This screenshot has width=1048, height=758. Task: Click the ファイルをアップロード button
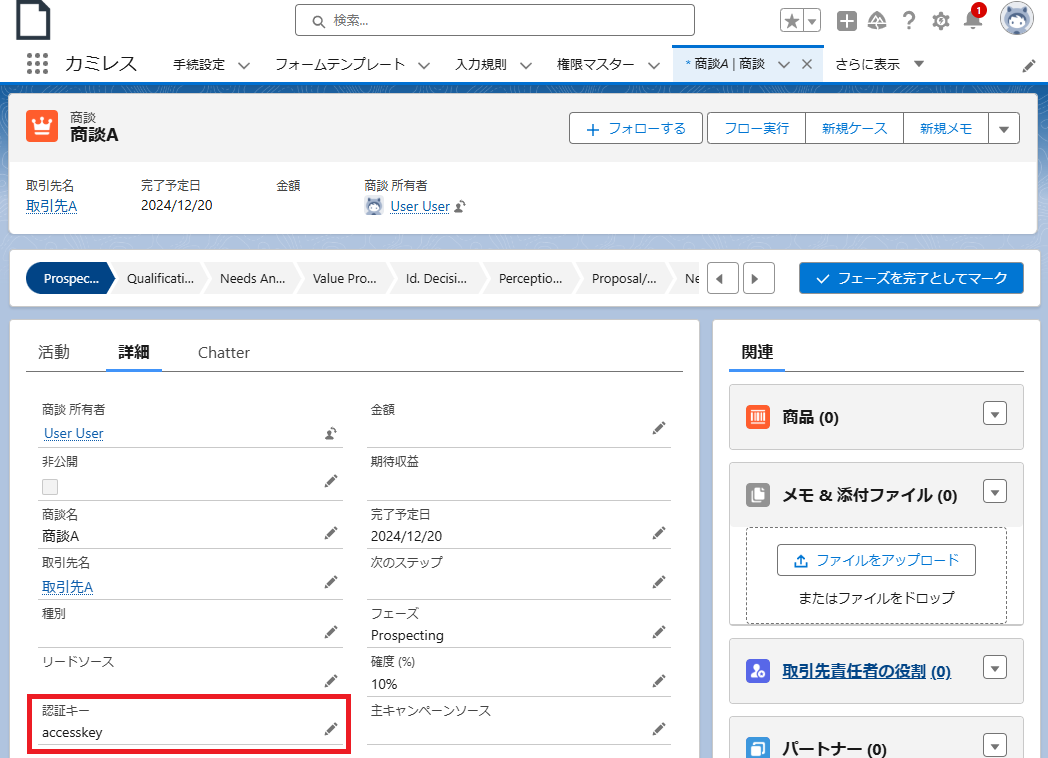pyautogui.click(x=876, y=560)
